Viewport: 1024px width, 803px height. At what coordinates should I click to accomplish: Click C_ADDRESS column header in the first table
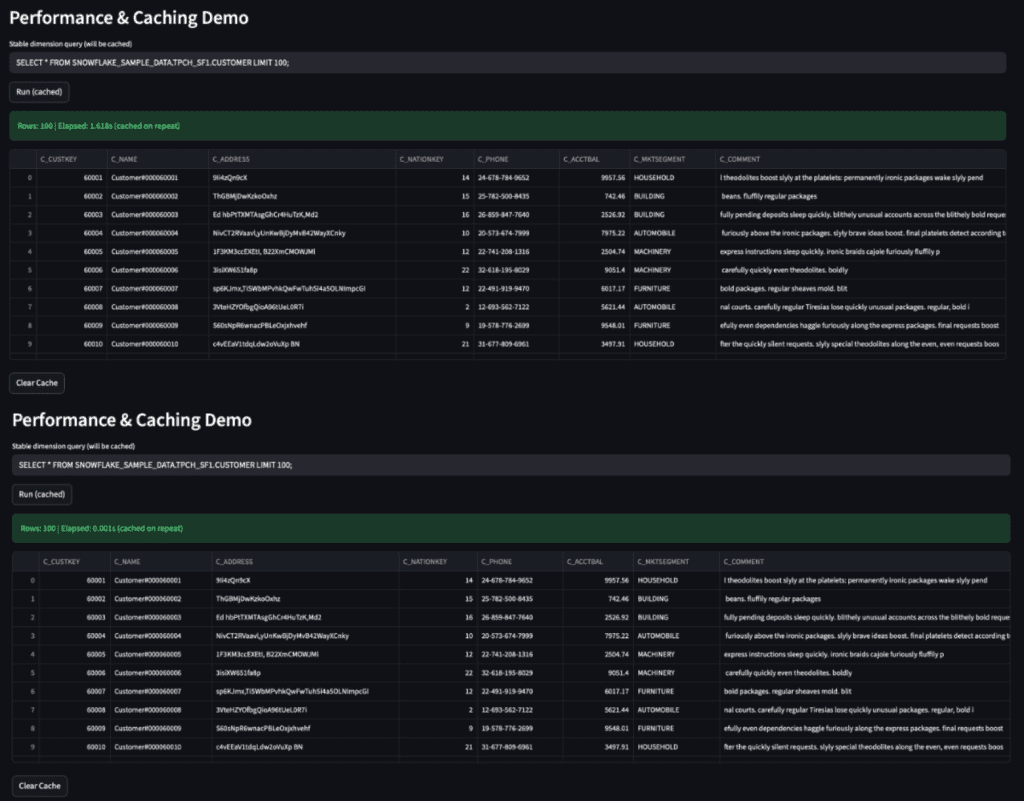click(x=231, y=159)
